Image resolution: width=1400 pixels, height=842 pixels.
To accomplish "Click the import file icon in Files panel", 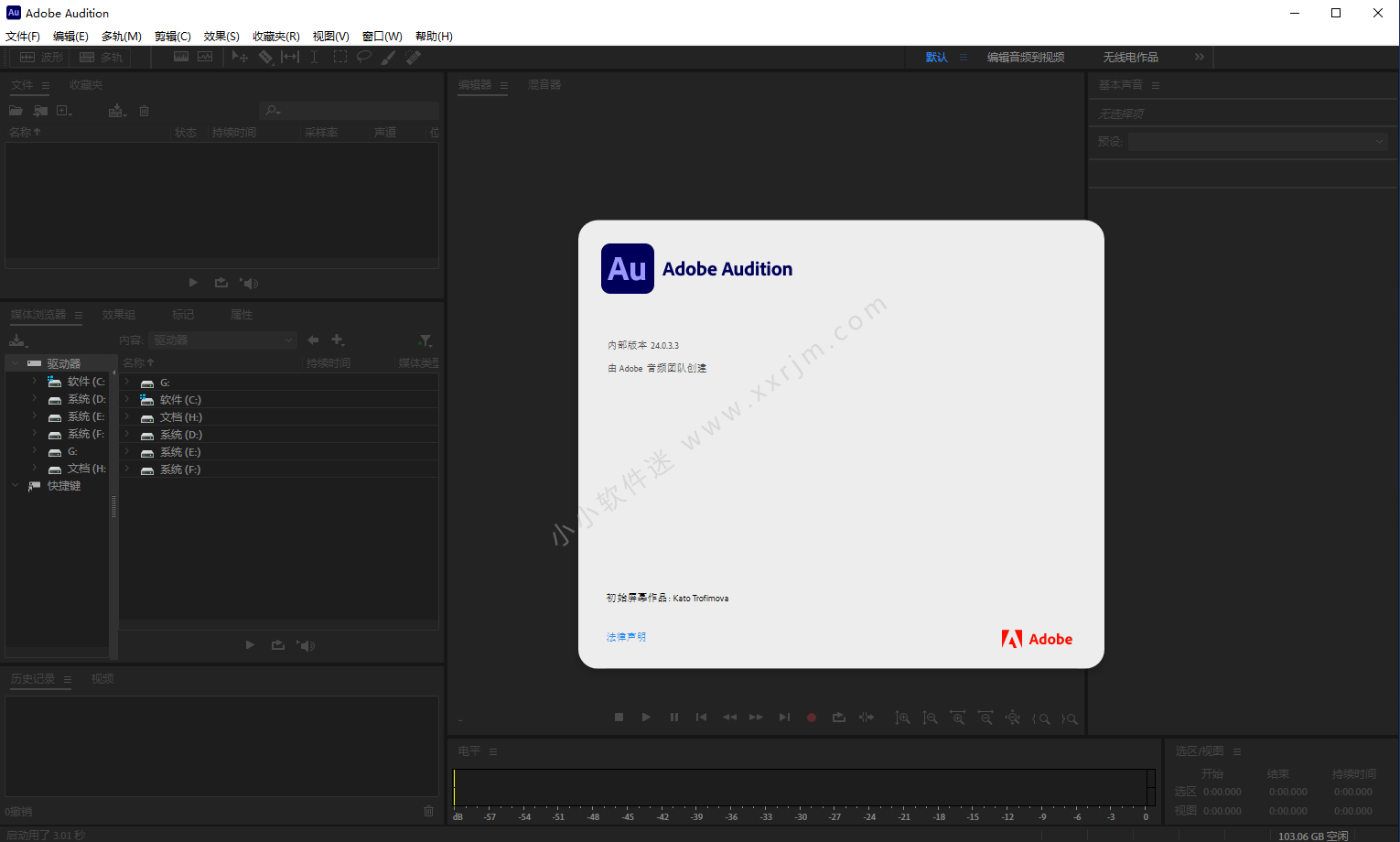I will (40, 111).
